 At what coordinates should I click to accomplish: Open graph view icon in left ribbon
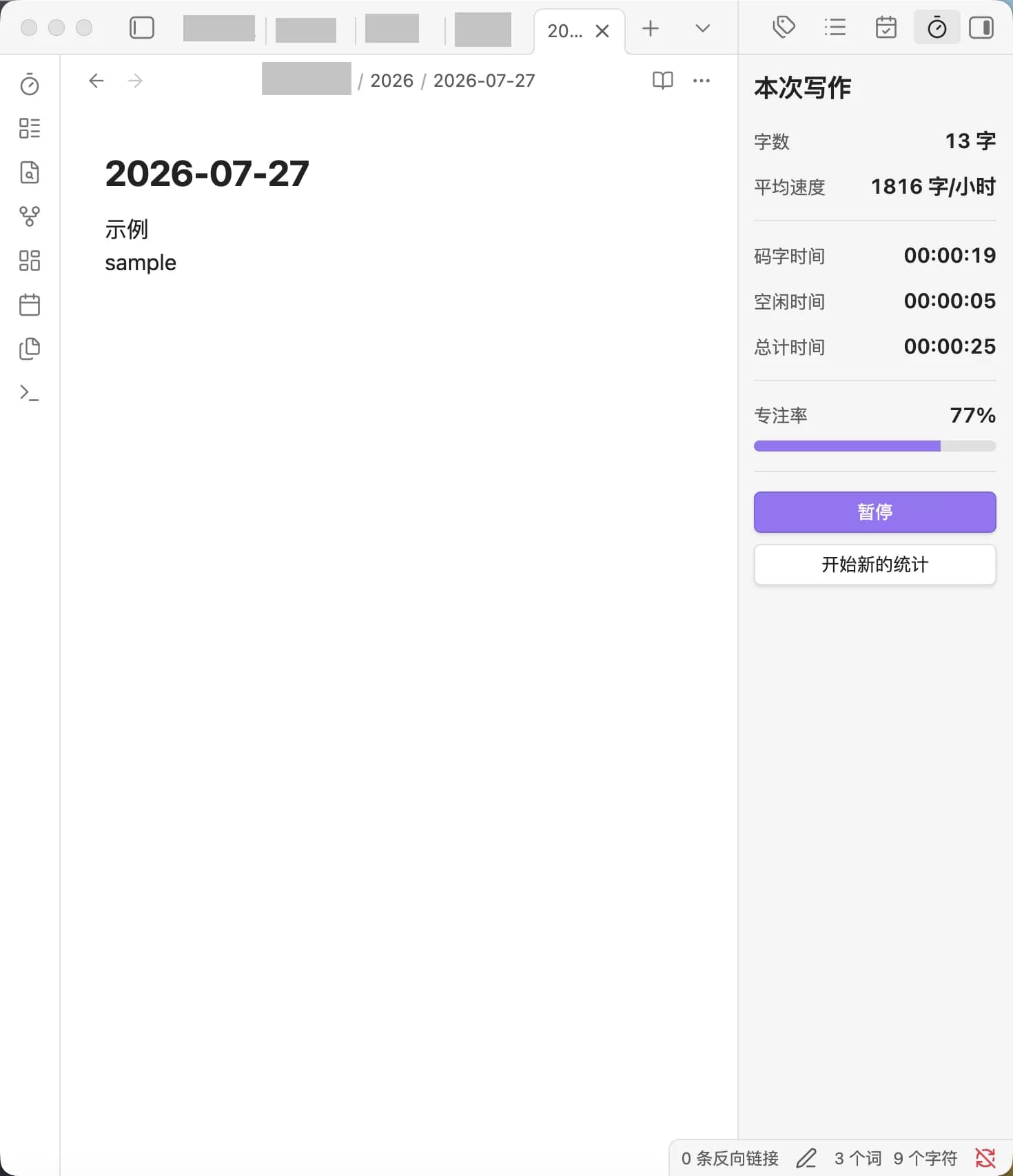tap(30, 216)
